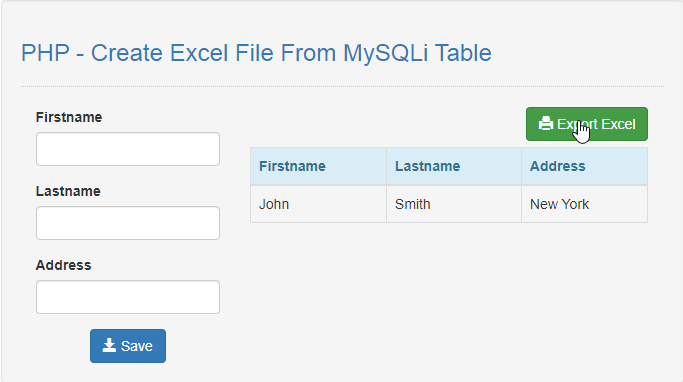
Task: Click the page title heading text
Action: (x=256, y=53)
